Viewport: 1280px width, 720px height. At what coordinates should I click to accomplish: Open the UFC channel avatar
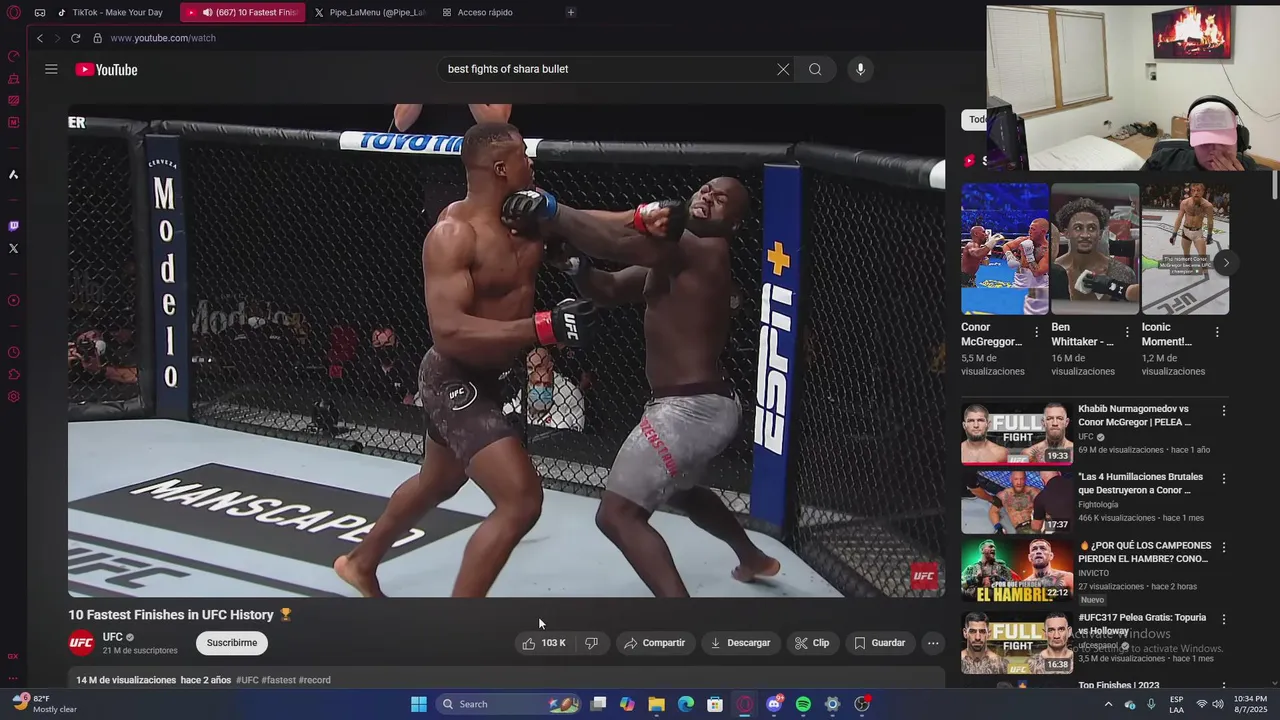(x=81, y=643)
